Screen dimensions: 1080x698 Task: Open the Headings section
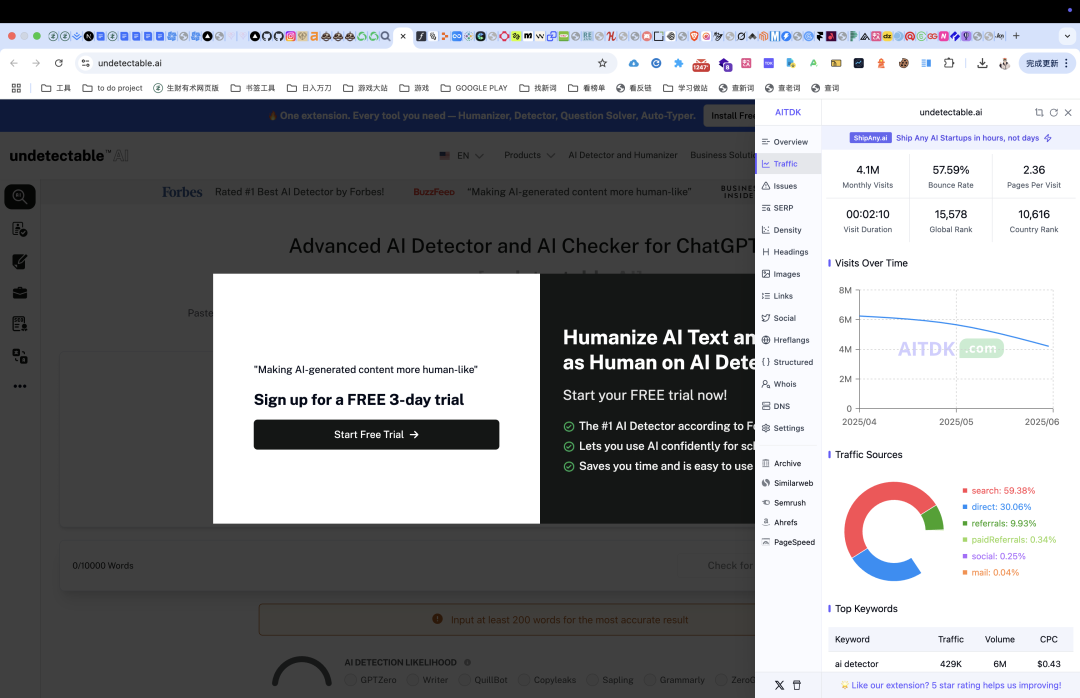(785, 252)
